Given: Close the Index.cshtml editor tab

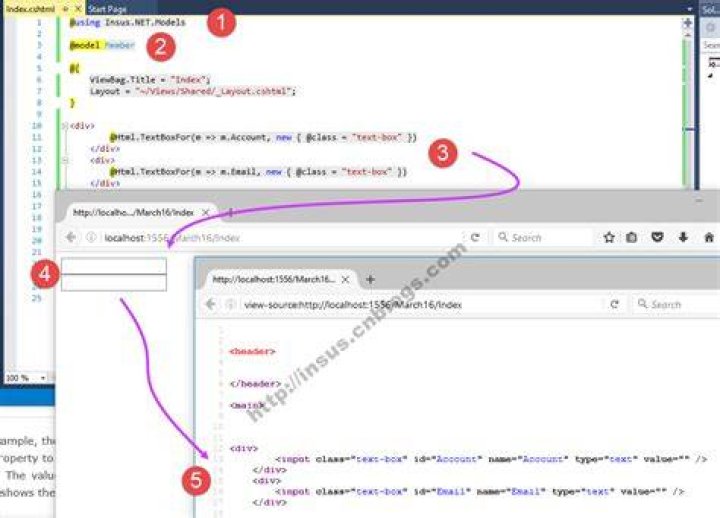Looking at the screenshot, I should click(x=78, y=9).
